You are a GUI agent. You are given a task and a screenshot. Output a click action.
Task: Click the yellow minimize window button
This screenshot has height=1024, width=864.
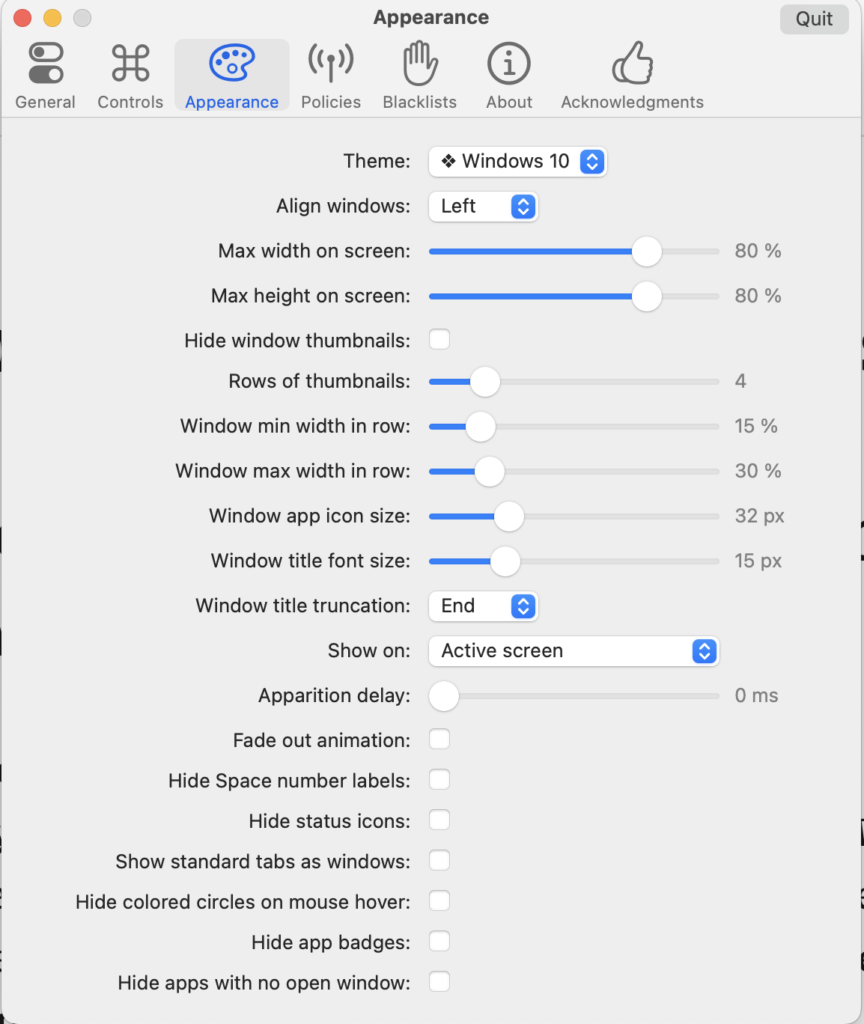[x=52, y=18]
